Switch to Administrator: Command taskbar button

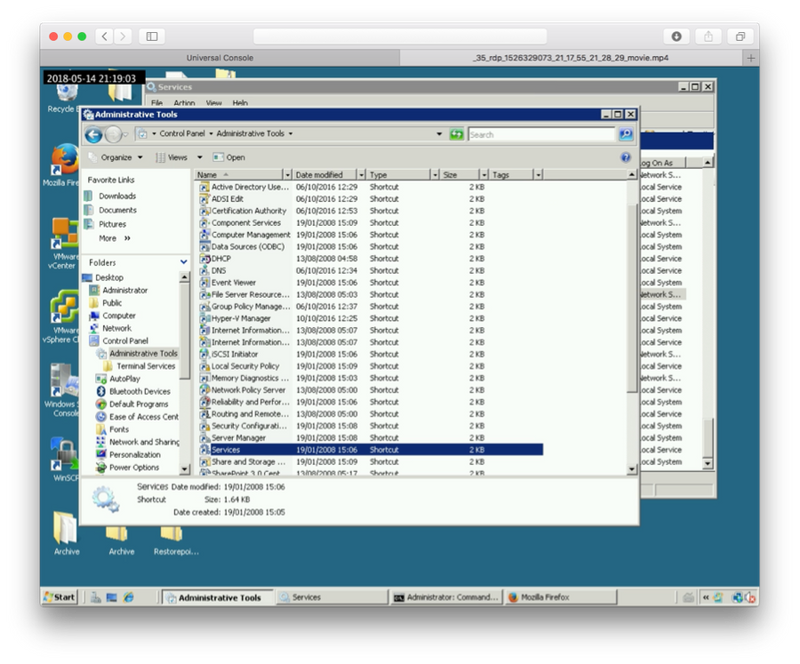446,597
